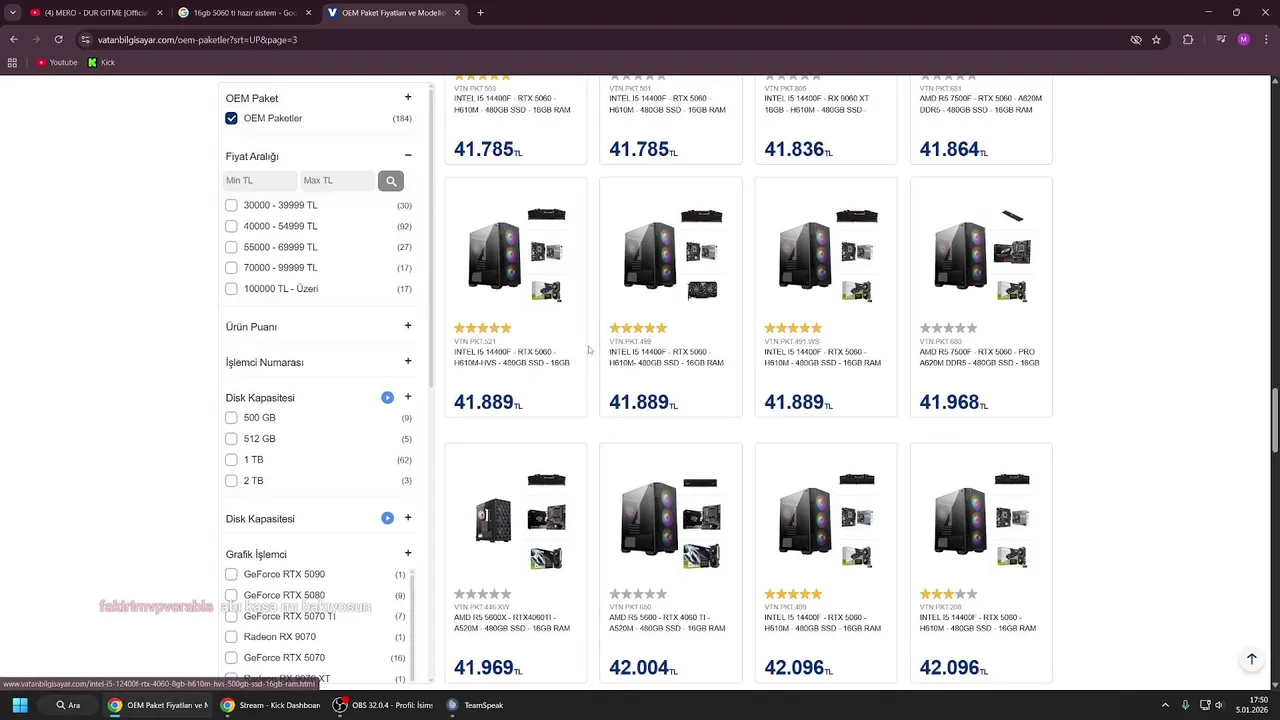The height and width of the screenshot is (720, 1280).
Task: Check the Radeon RX 9070 filter
Action: (231, 637)
